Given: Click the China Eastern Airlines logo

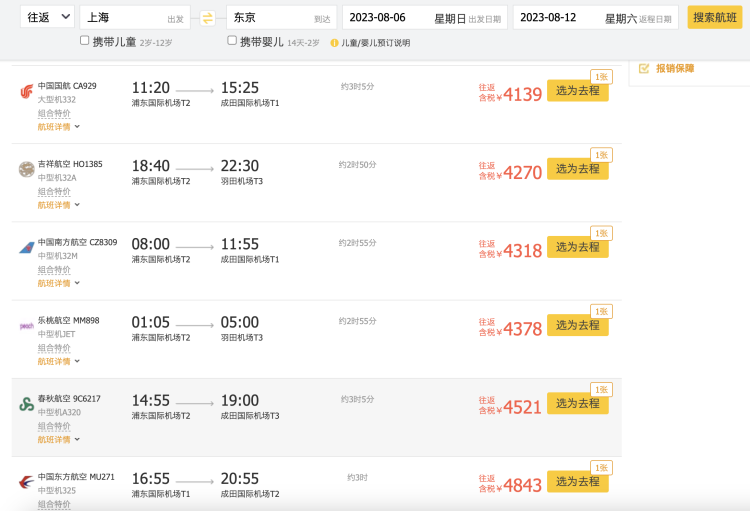Looking at the screenshot, I should [x=26, y=482].
